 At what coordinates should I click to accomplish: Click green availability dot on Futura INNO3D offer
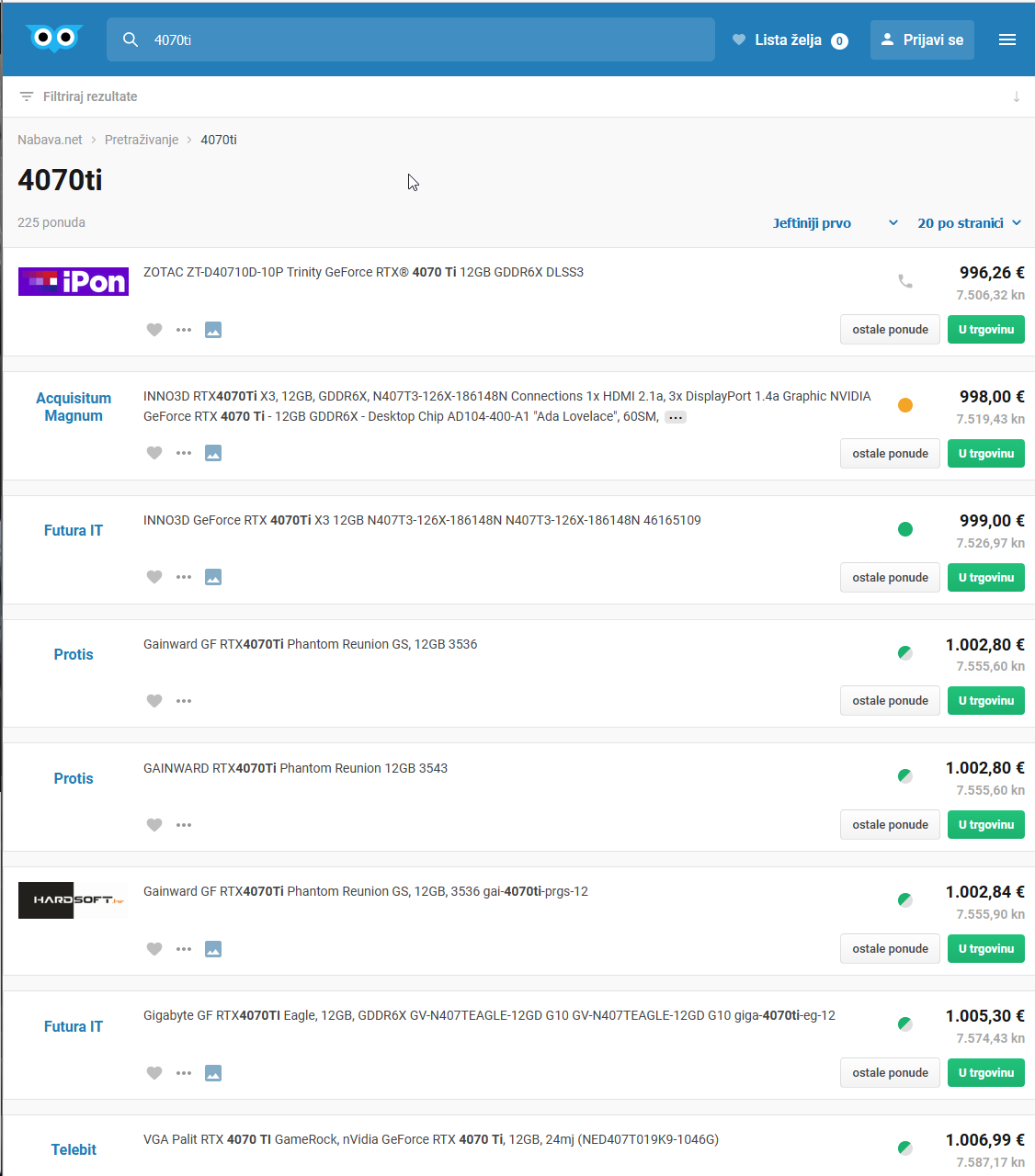905,529
